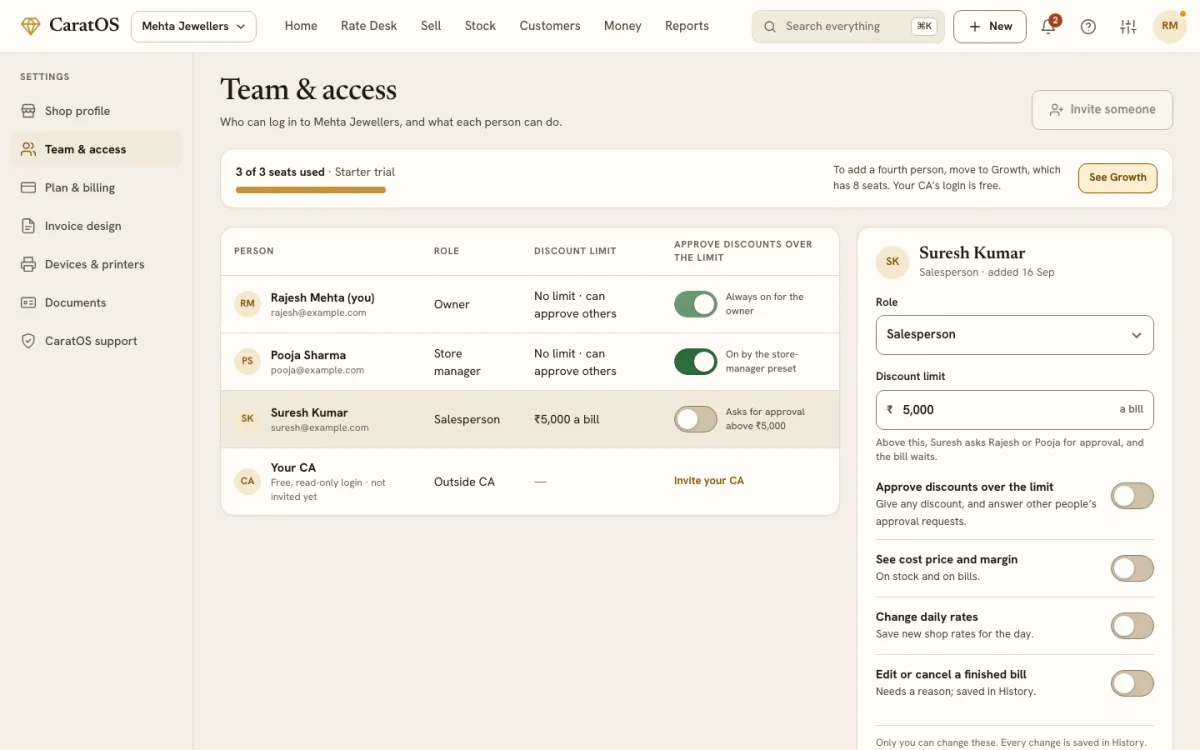Open the Money tab
This screenshot has width=1200, height=750.
(622, 26)
